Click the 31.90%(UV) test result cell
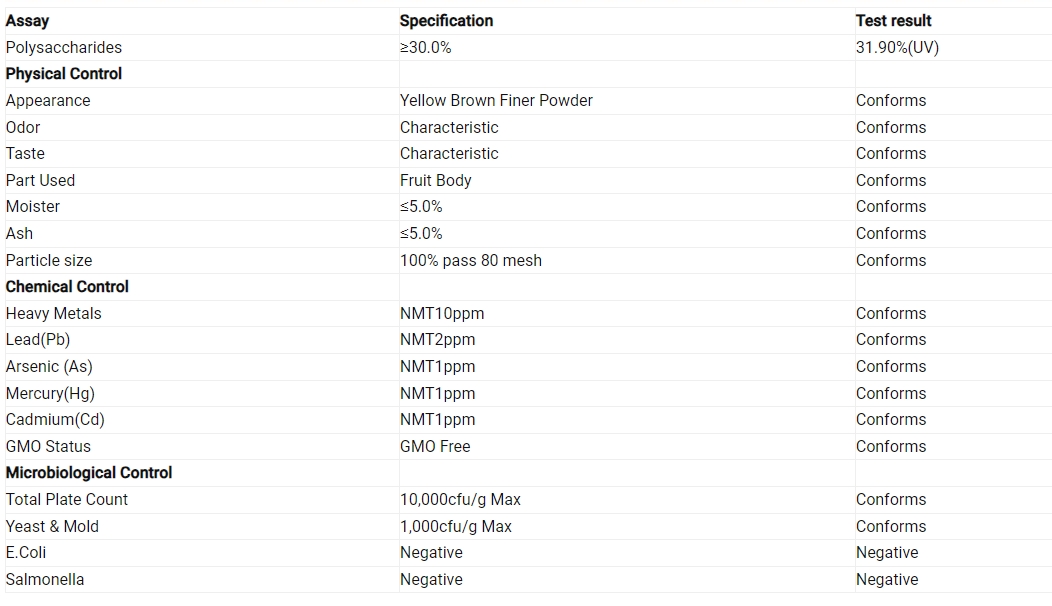1052x606 pixels. (x=897, y=48)
